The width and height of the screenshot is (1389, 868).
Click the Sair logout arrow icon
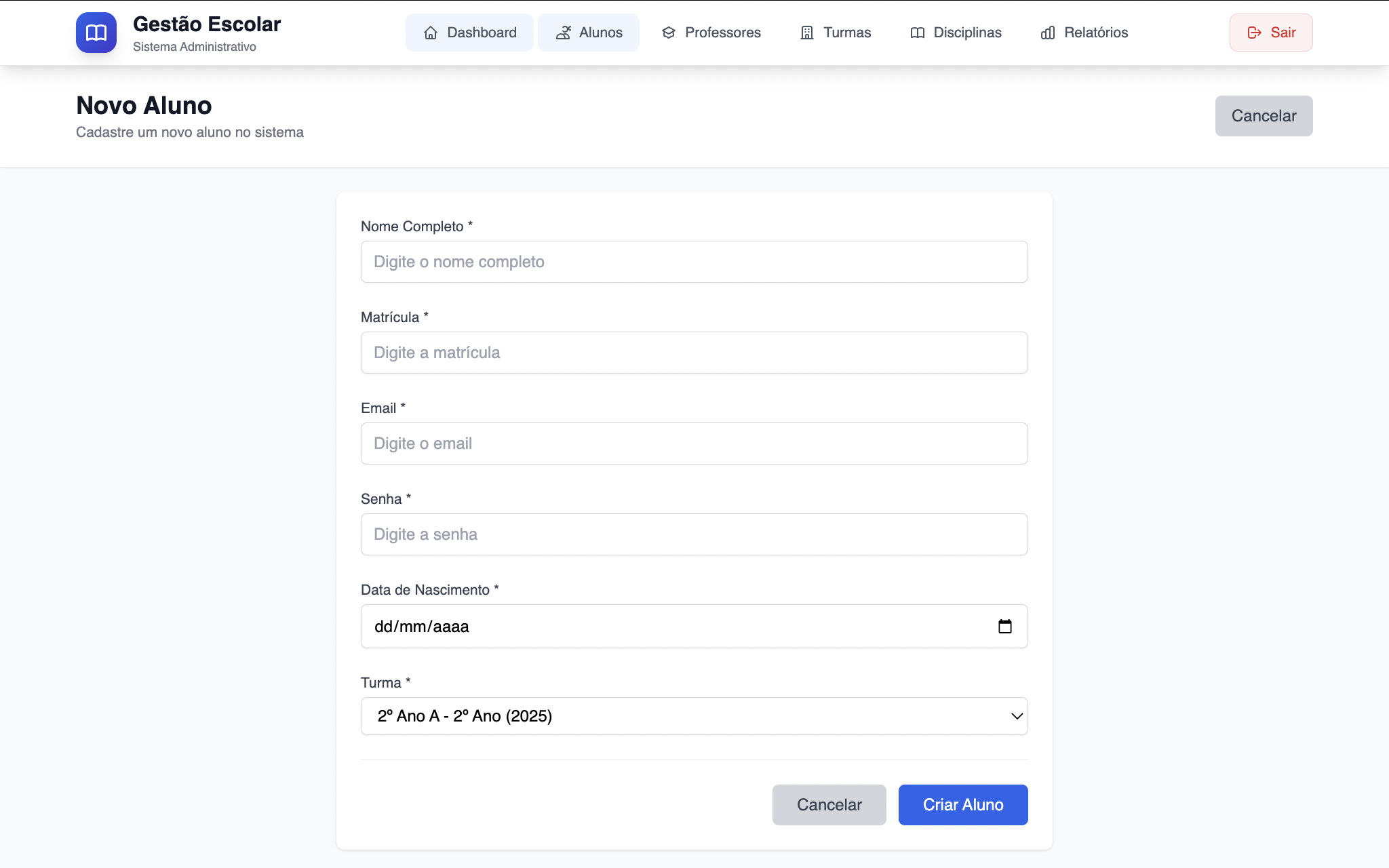click(1254, 33)
